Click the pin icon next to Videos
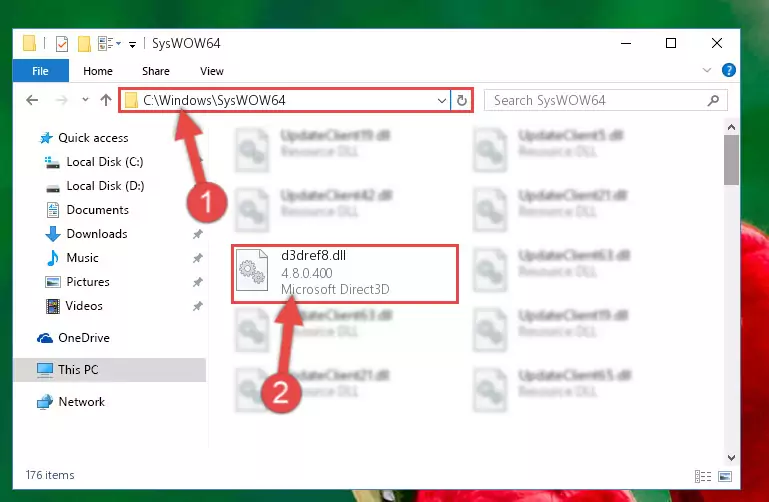The width and height of the screenshot is (769, 502). click(198, 306)
